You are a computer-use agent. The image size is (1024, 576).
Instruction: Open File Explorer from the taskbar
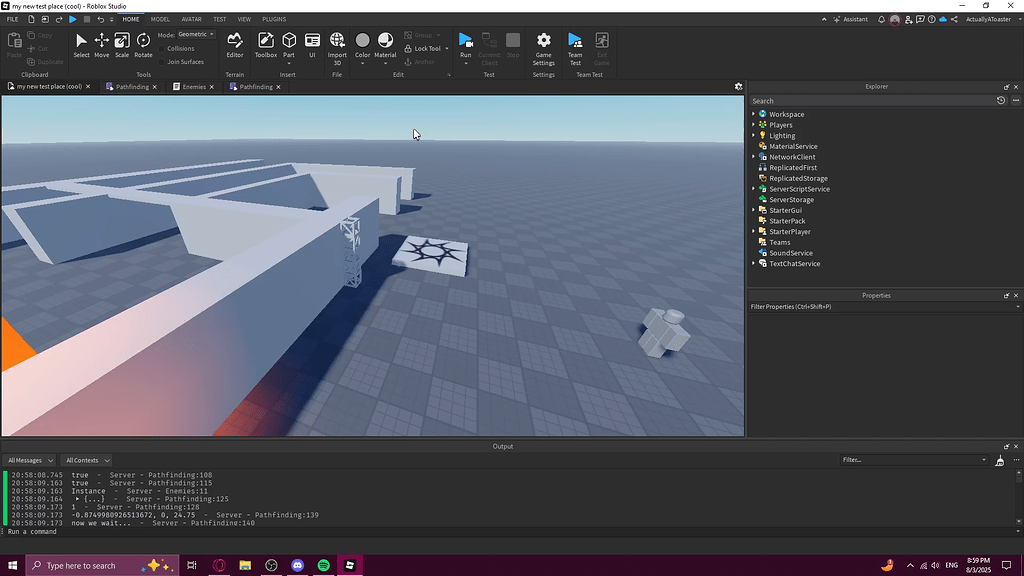pyautogui.click(x=245, y=566)
